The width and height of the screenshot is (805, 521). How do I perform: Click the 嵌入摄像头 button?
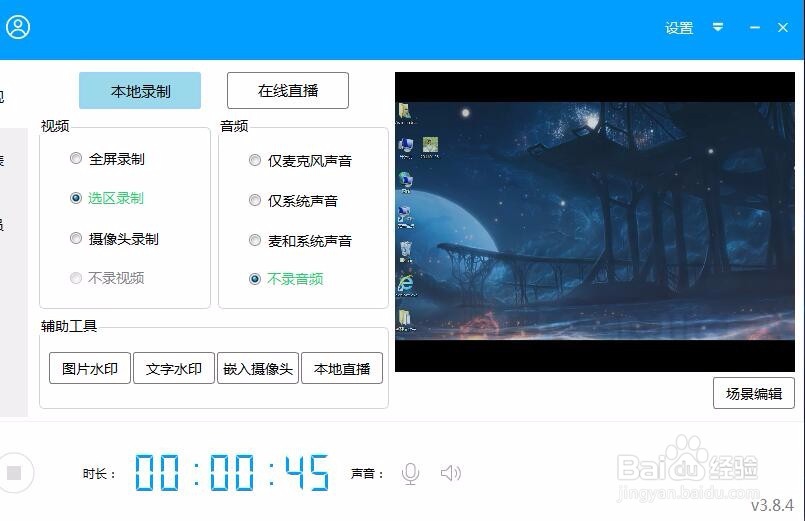point(258,368)
